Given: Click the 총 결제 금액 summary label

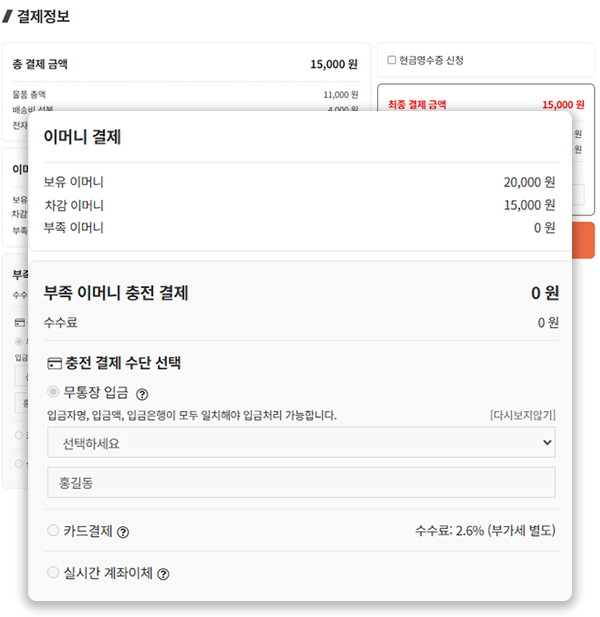Looking at the screenshot, I should click(40, 64).
